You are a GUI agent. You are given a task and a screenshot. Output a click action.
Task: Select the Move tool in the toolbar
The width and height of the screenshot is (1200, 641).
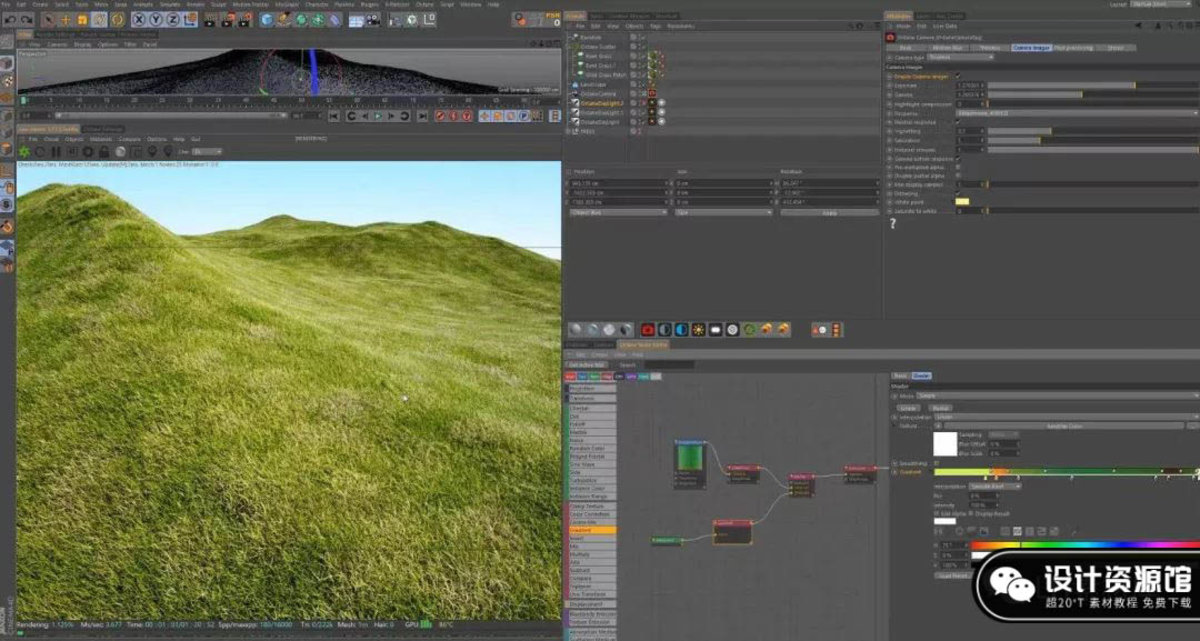point(66,19)
